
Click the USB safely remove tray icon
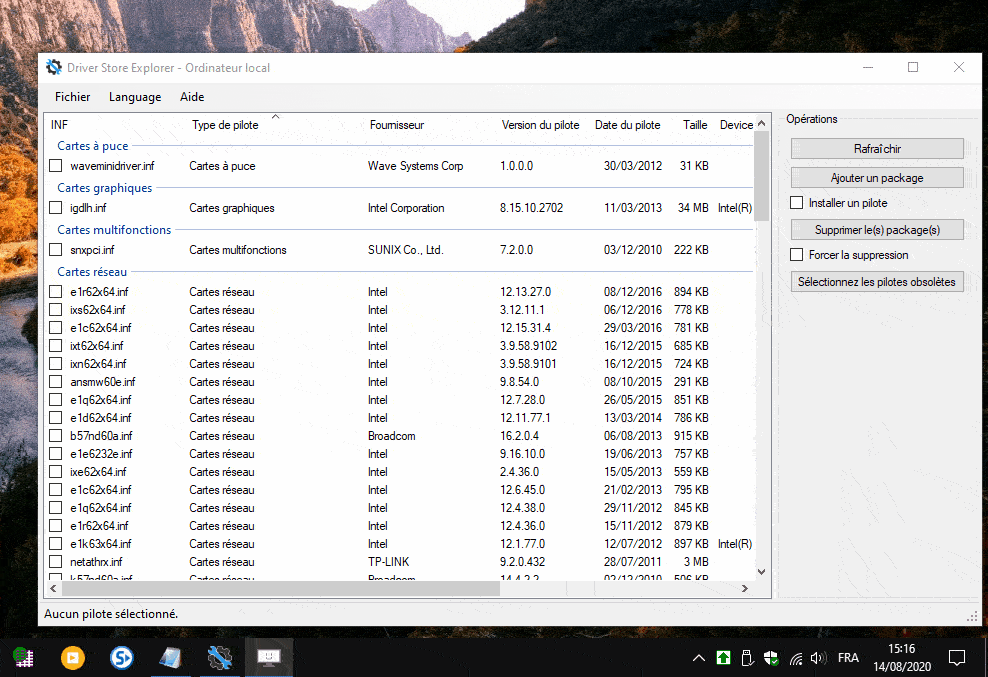[x=747, y=658]
